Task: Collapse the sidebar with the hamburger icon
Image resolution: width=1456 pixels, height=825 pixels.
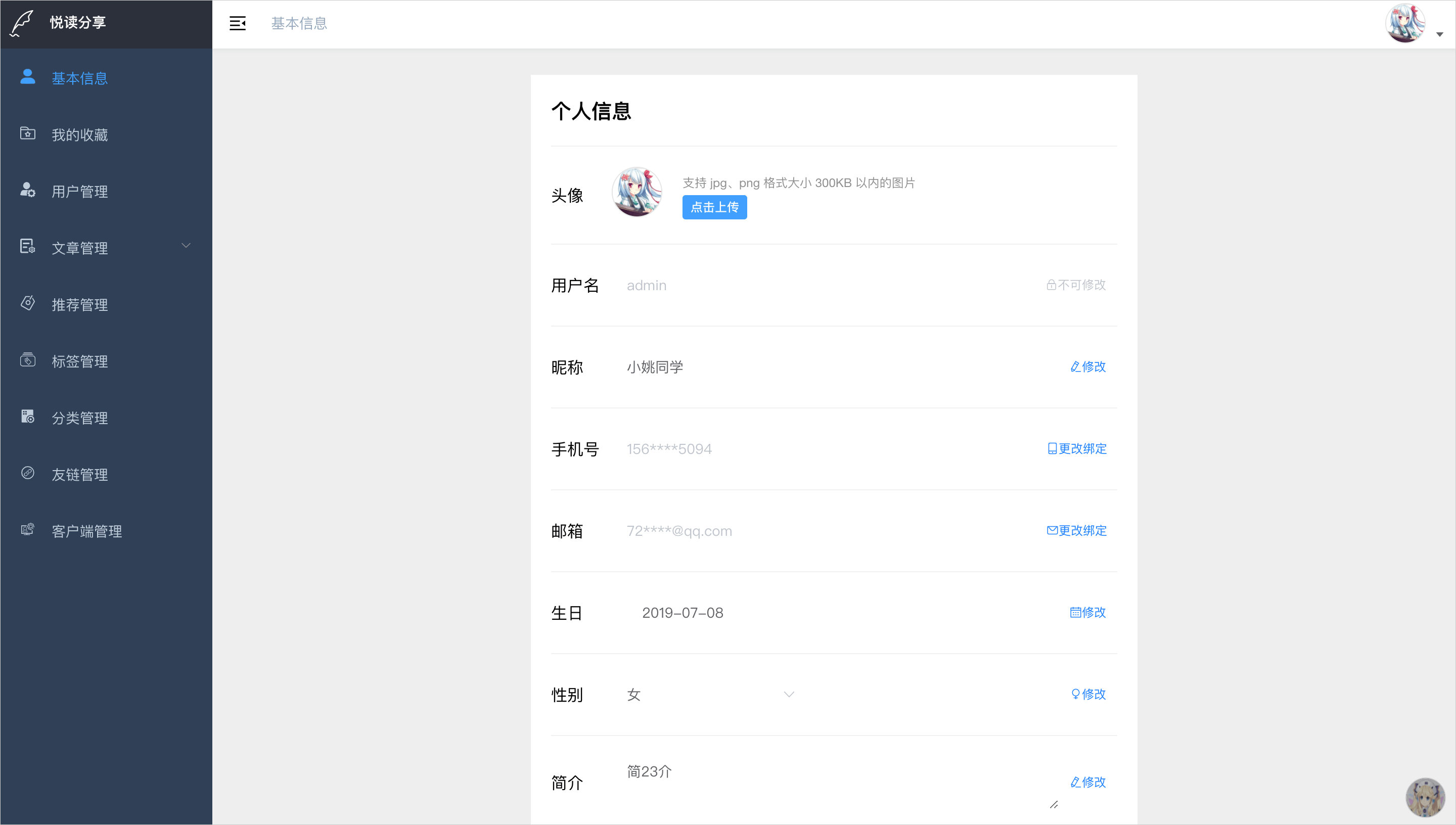Action: tap(238, 23)
